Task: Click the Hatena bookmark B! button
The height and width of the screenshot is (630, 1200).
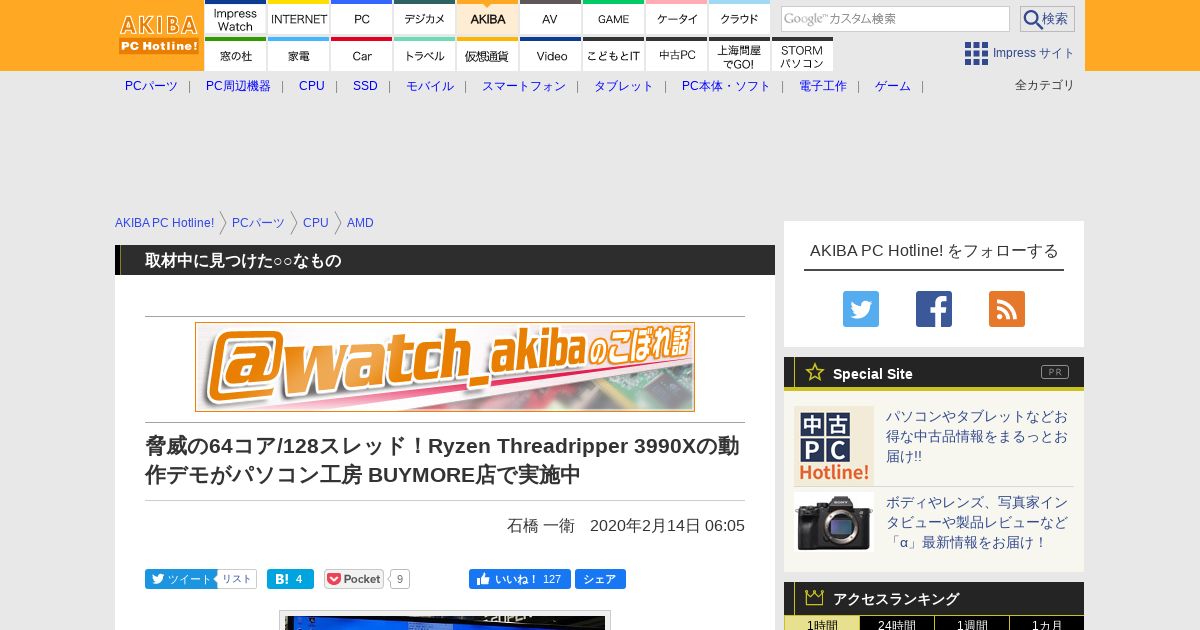Action: (x=290, y=579)
